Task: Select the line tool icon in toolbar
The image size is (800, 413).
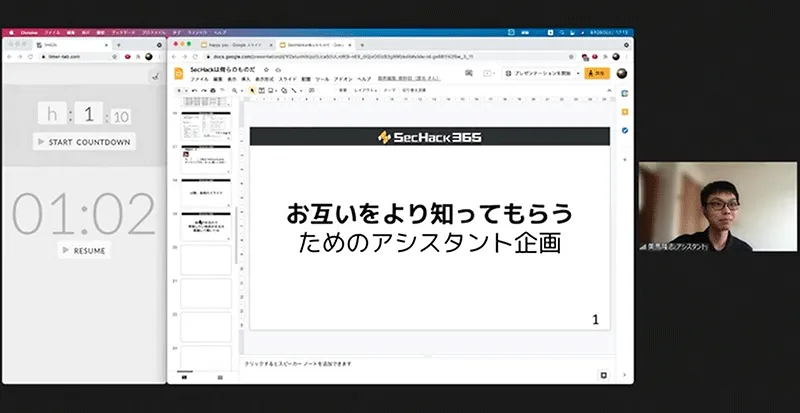Action: pos(294,90)
